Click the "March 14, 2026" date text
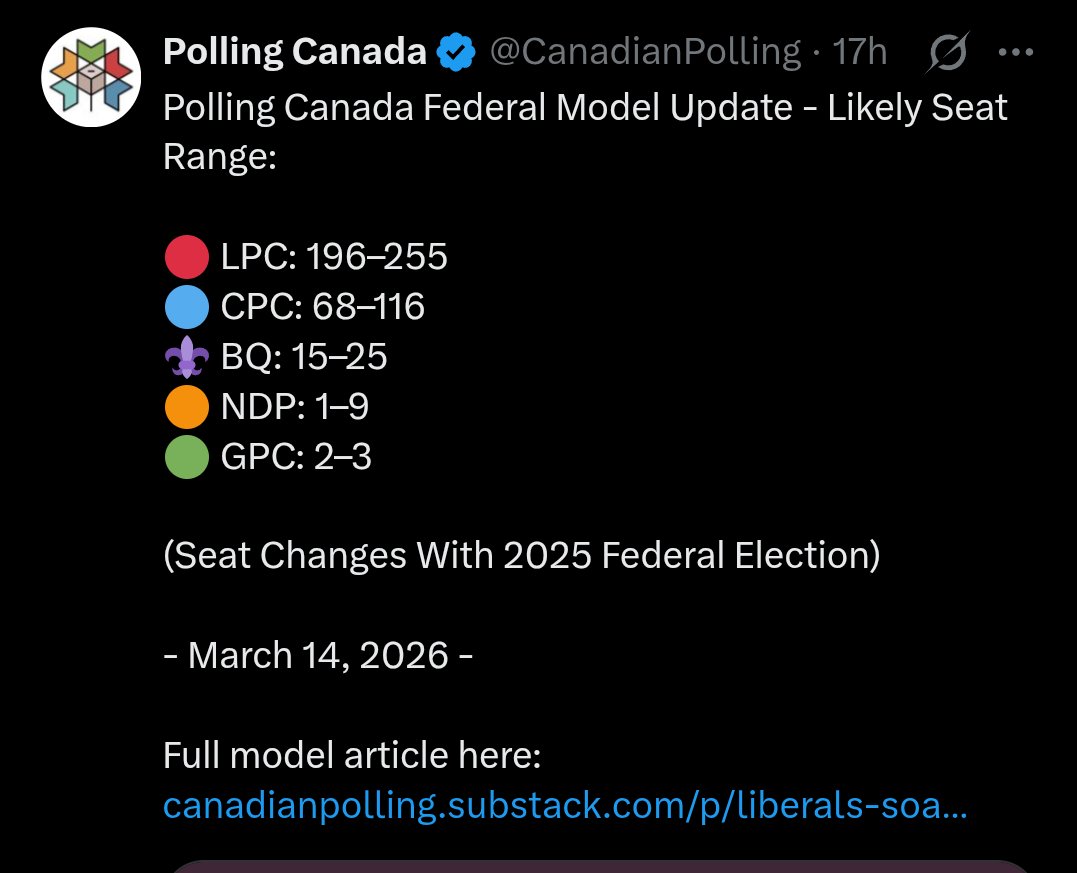 tap(318, 656)
